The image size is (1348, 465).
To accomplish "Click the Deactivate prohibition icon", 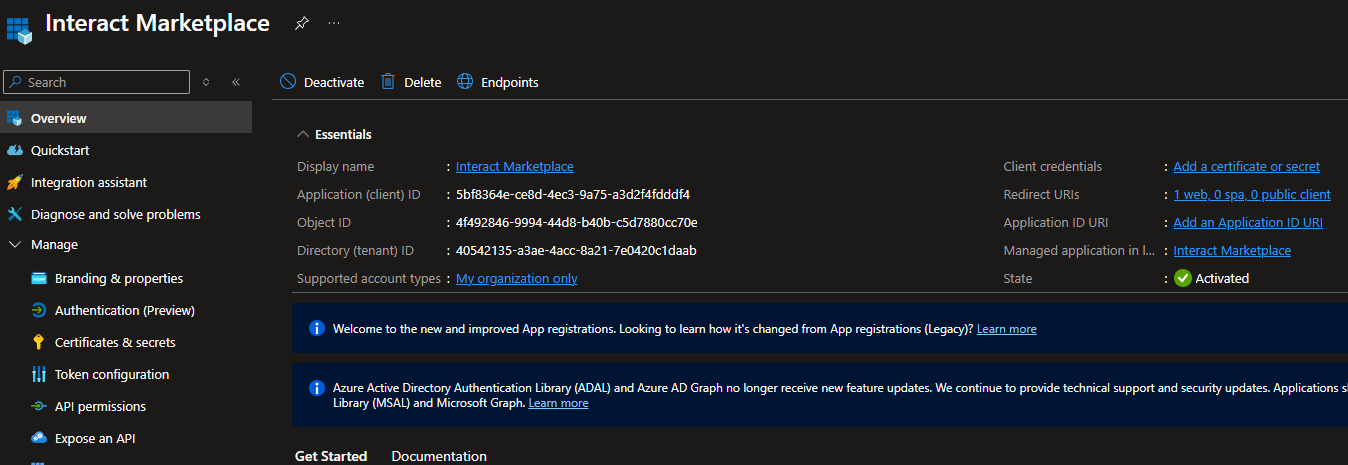I will click(288, 82).
